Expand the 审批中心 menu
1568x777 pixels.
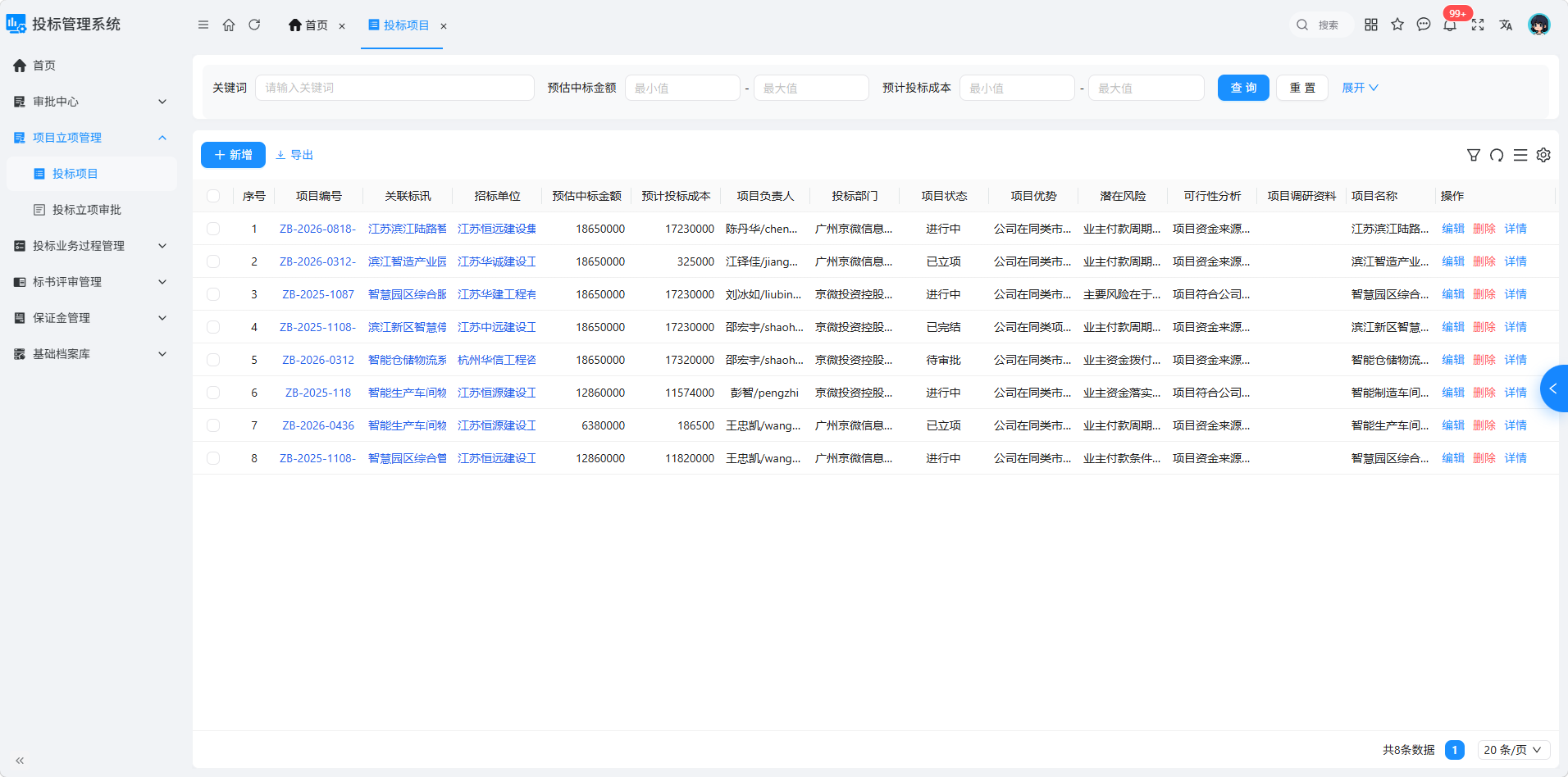pos(91,102)
